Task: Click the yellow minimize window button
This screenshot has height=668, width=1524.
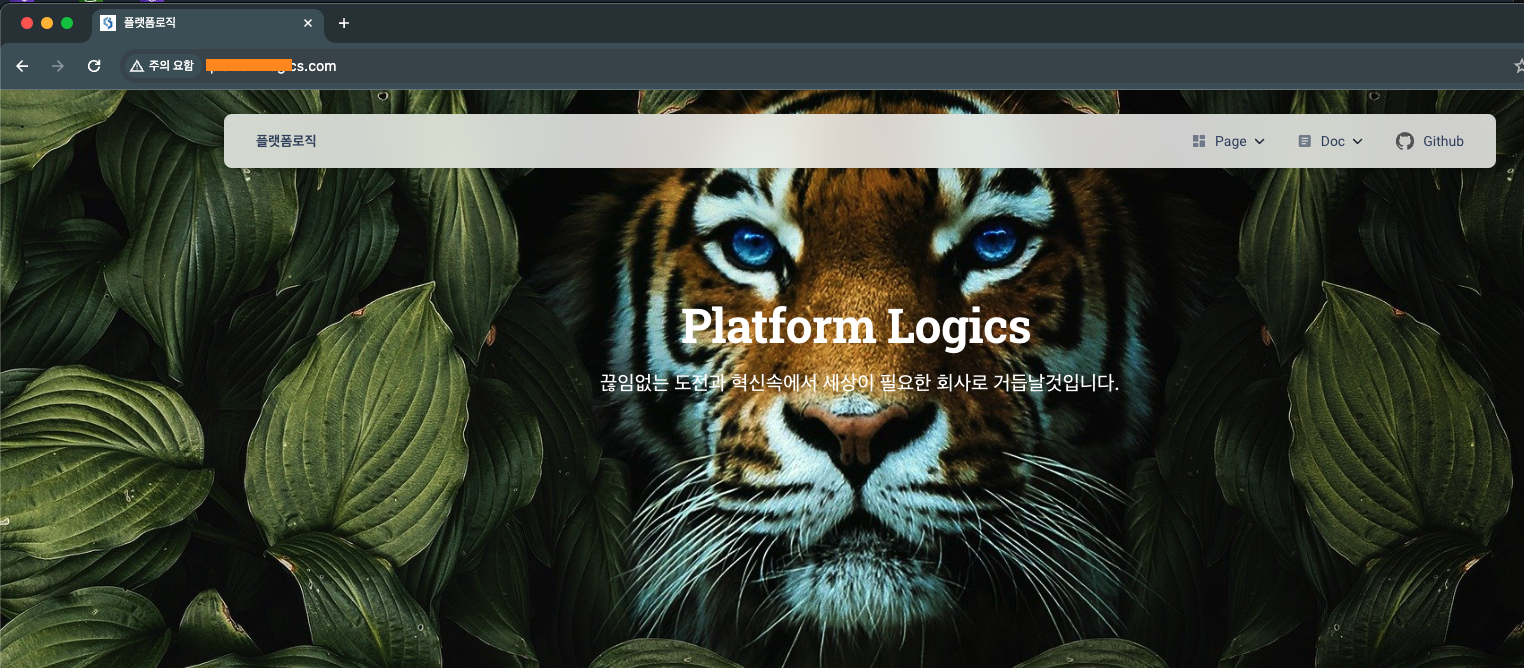Action: [47, 23]
